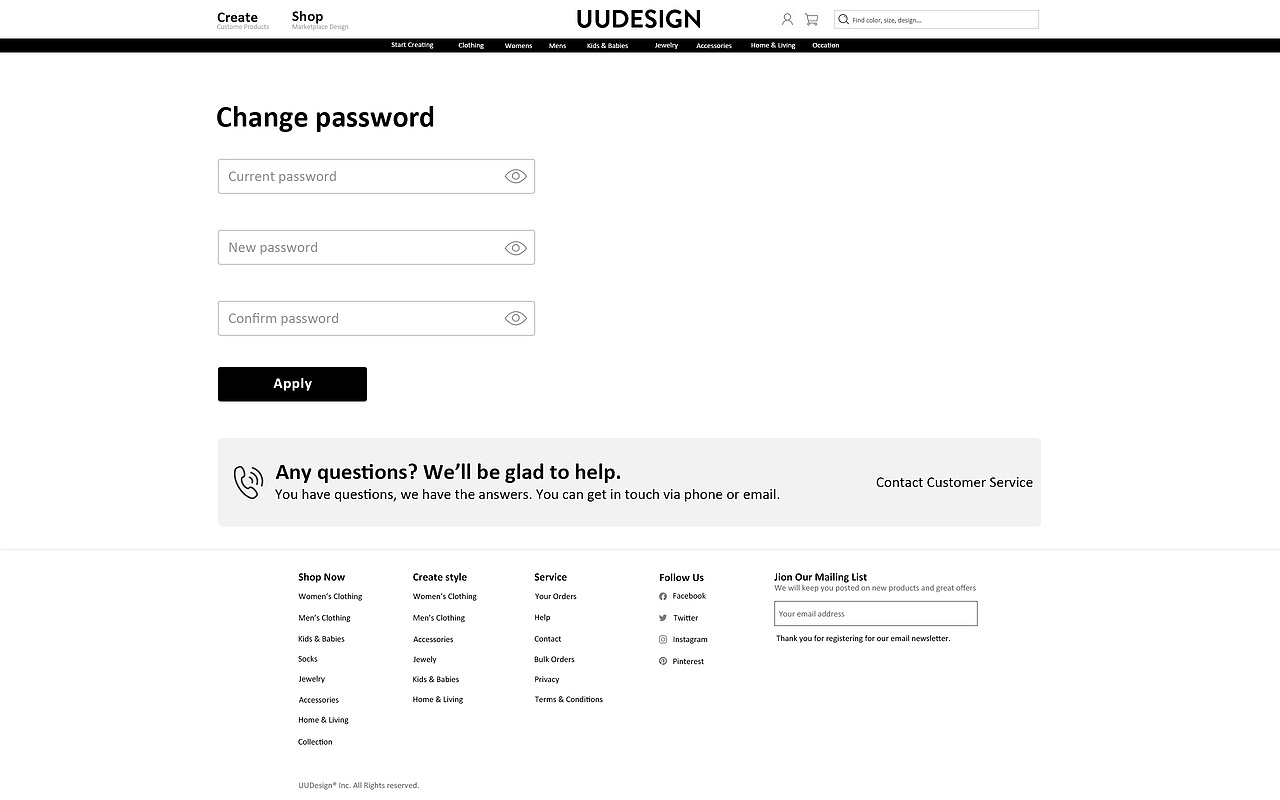The image size is (1280, 800).
Task: Open the shopping cart icon
Action: 811,19
